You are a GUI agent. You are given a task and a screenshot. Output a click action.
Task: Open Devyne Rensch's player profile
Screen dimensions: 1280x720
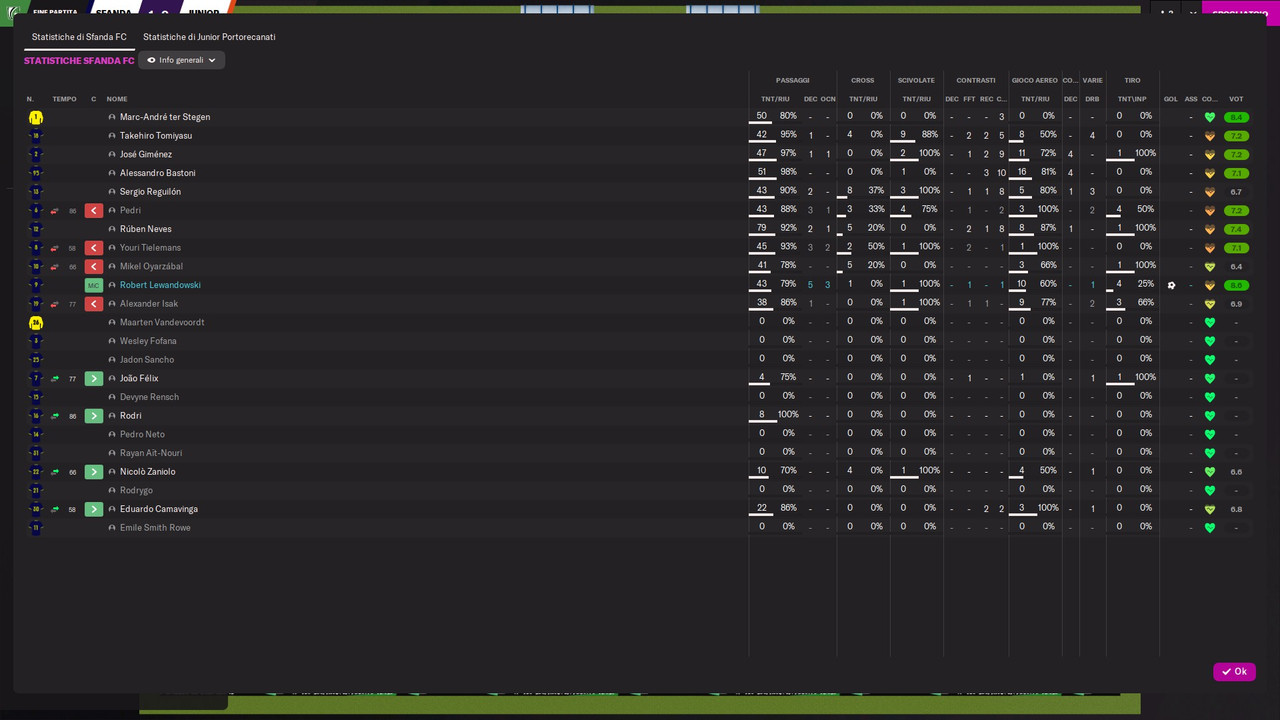click(149, 397)
